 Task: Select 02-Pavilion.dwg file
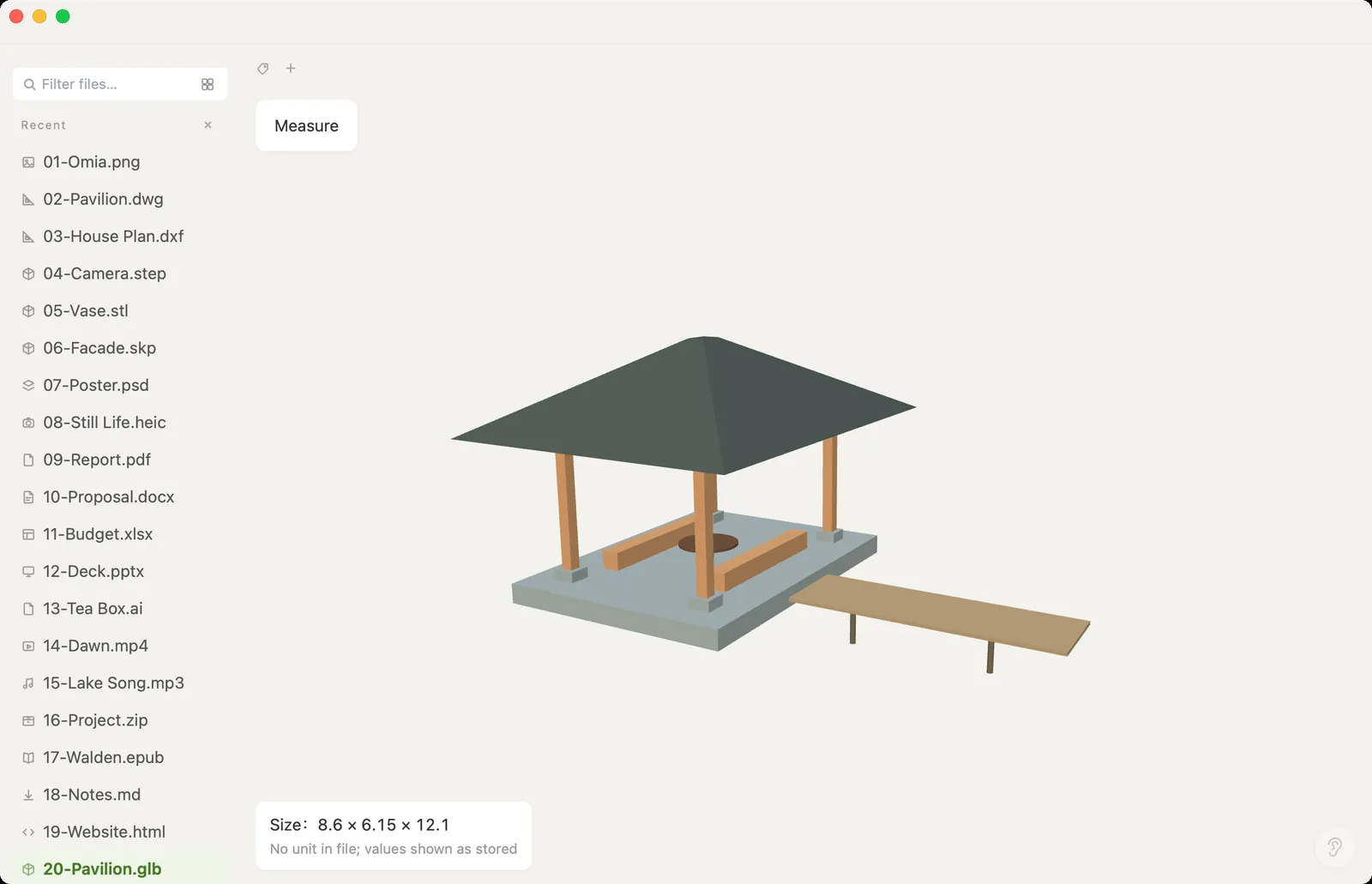pos(103,199)
